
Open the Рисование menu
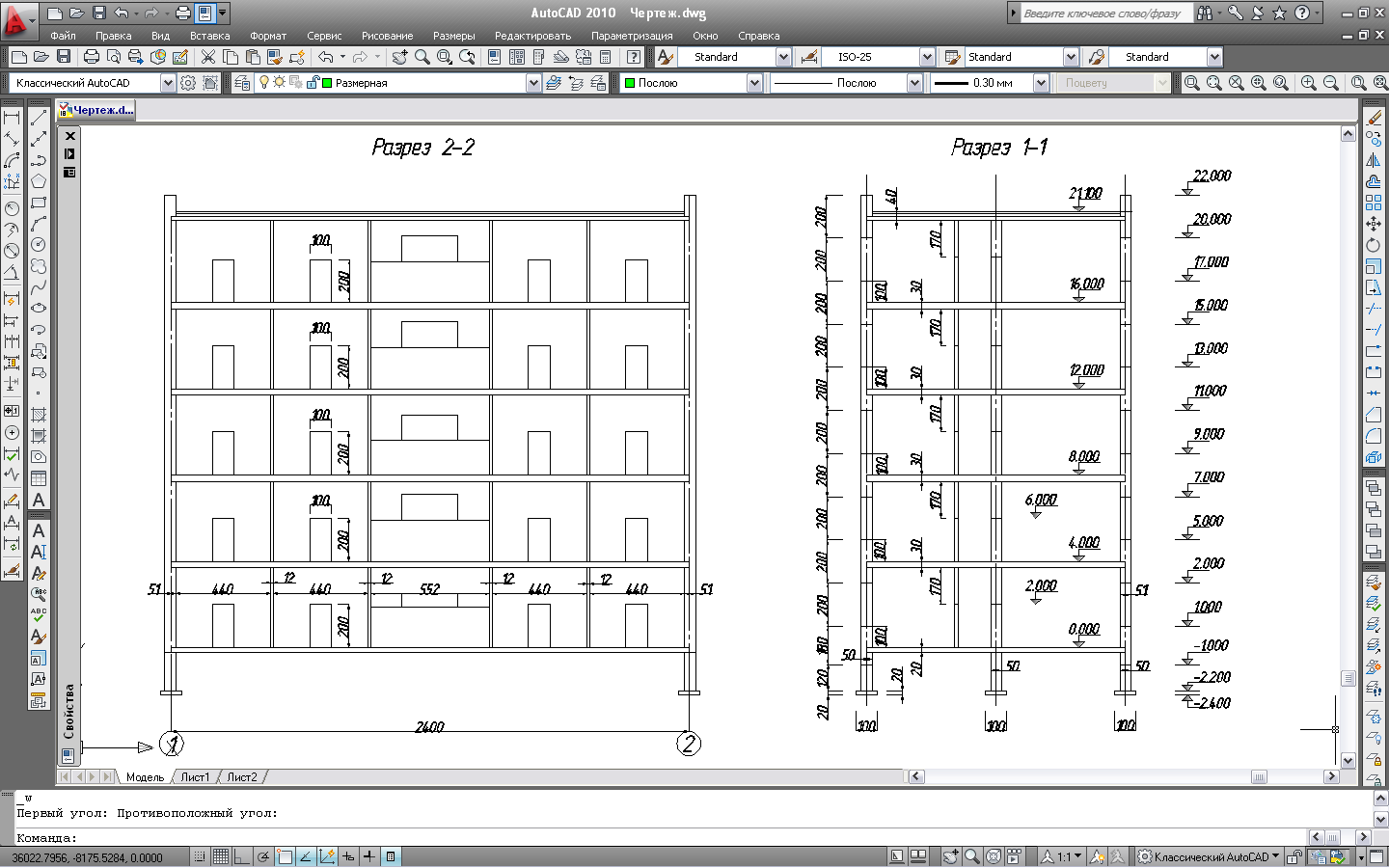pyautogui.click(x=387, y=36)
